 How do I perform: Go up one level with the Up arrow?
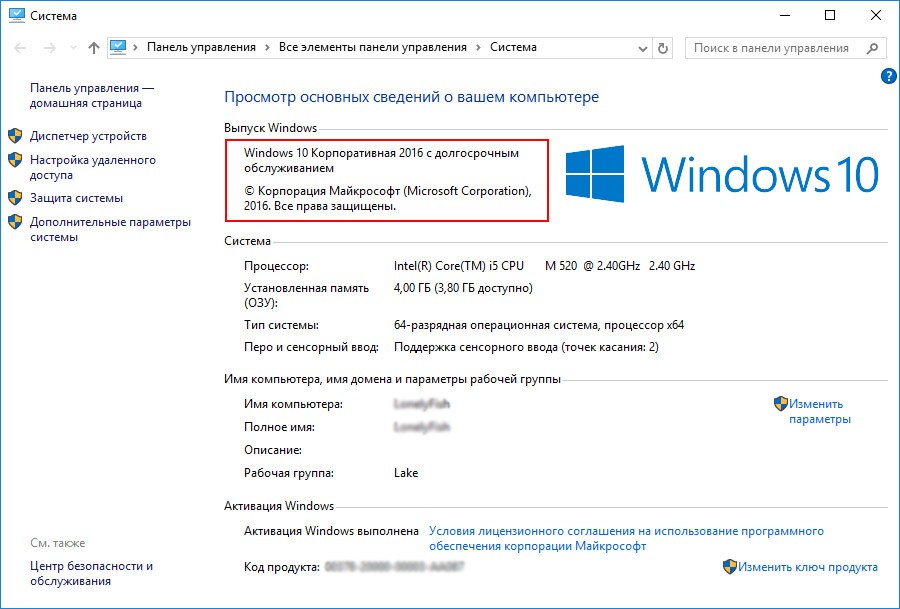[94, 48]
